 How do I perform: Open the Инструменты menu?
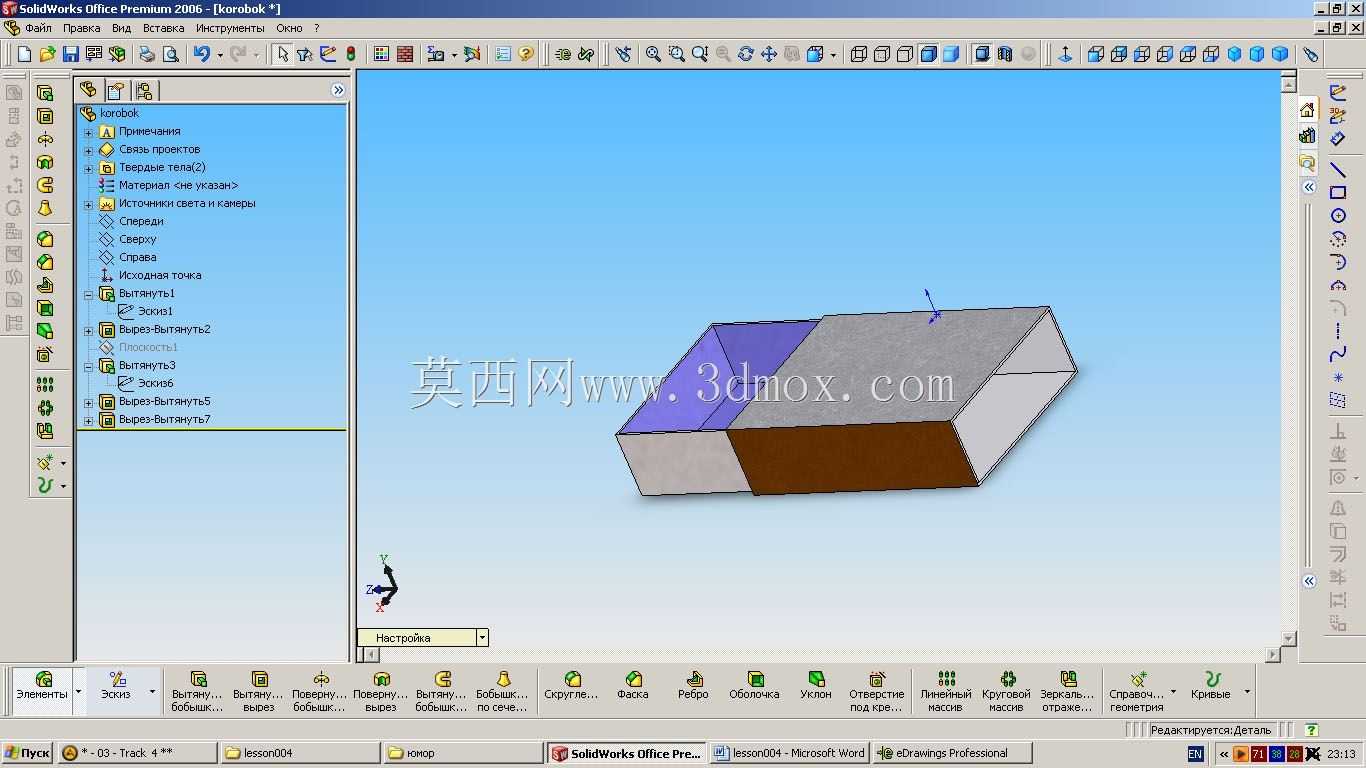(230, 28)
